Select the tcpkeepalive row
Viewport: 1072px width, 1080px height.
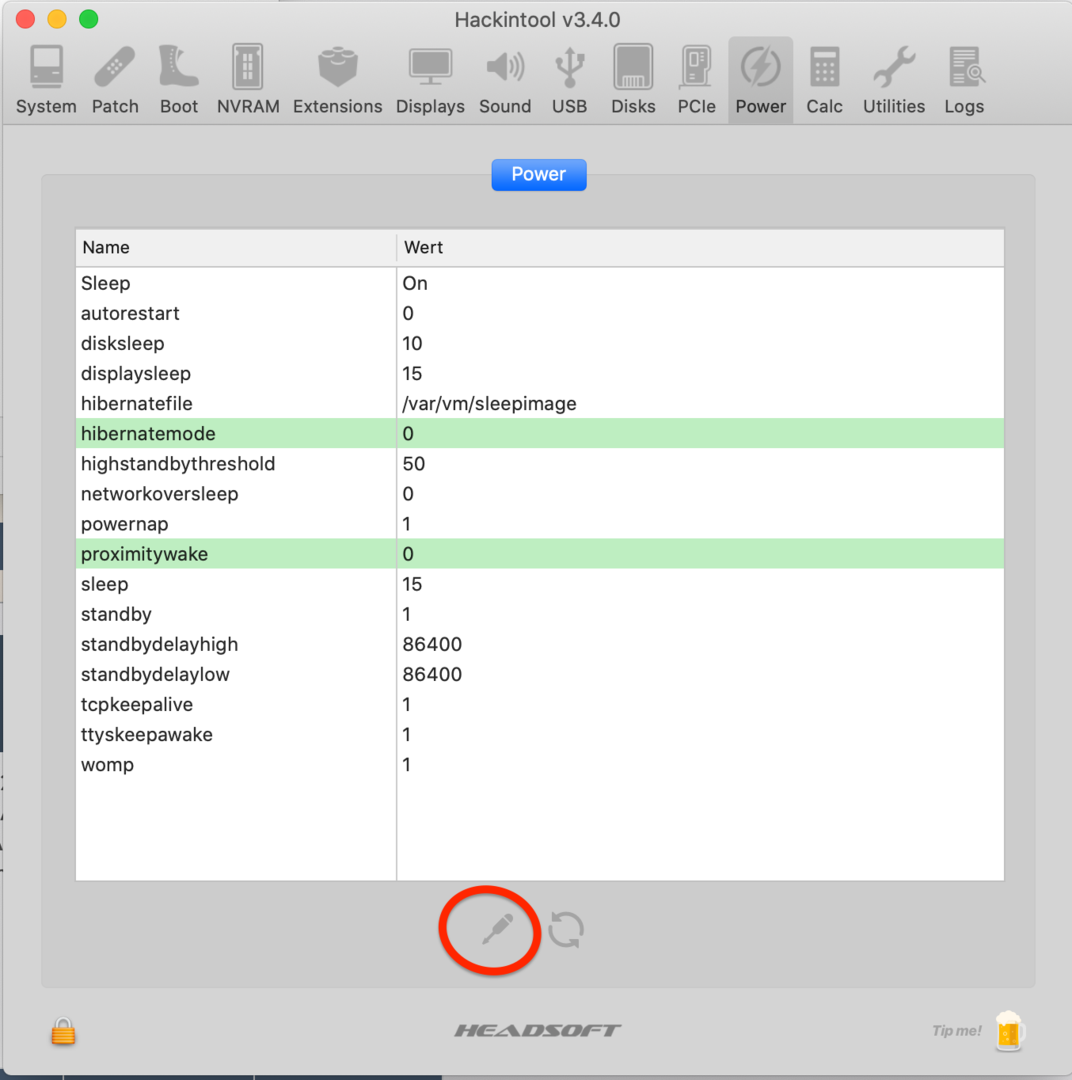539,704
